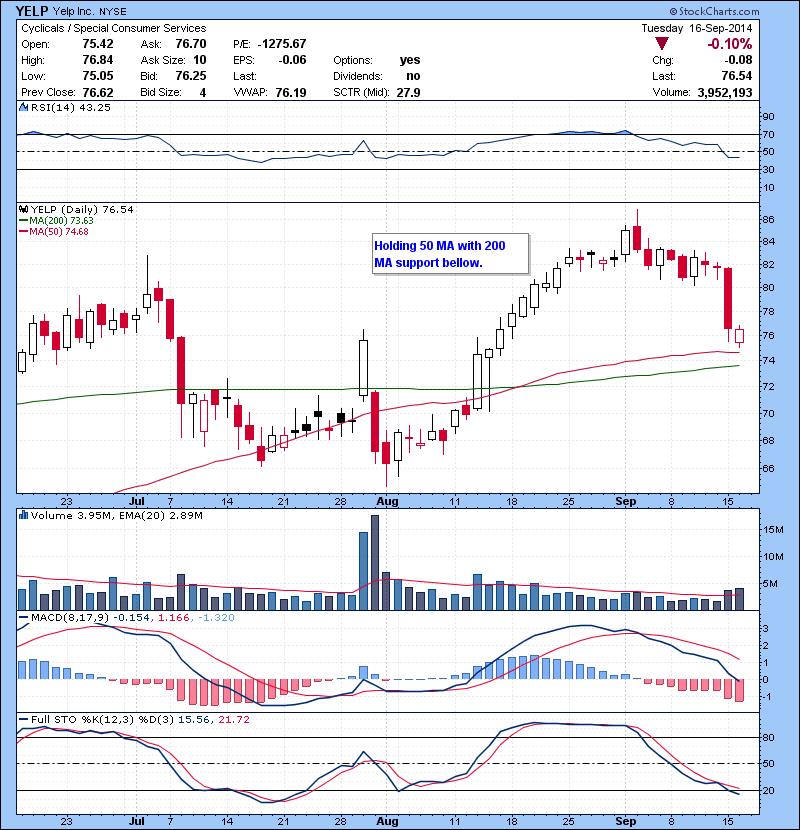
Task: Click the percent change -0.10%
Action: point(730,44)
